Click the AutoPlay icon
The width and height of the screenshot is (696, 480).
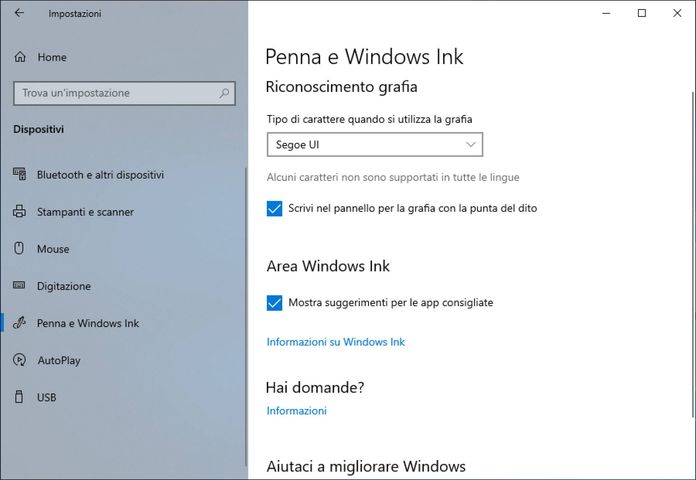(x=19, y=360)
